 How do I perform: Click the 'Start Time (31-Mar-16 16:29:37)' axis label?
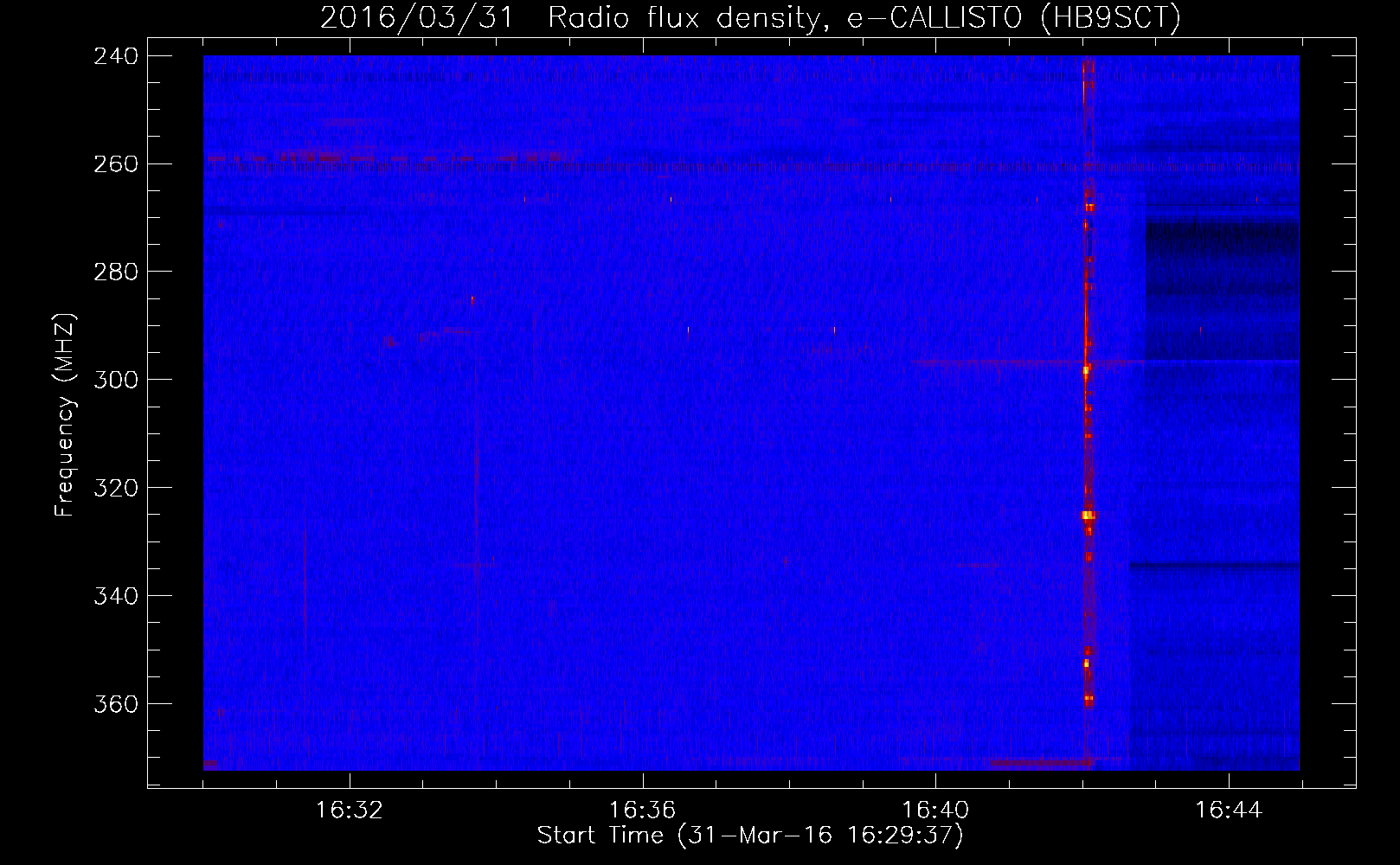point(750,836)
